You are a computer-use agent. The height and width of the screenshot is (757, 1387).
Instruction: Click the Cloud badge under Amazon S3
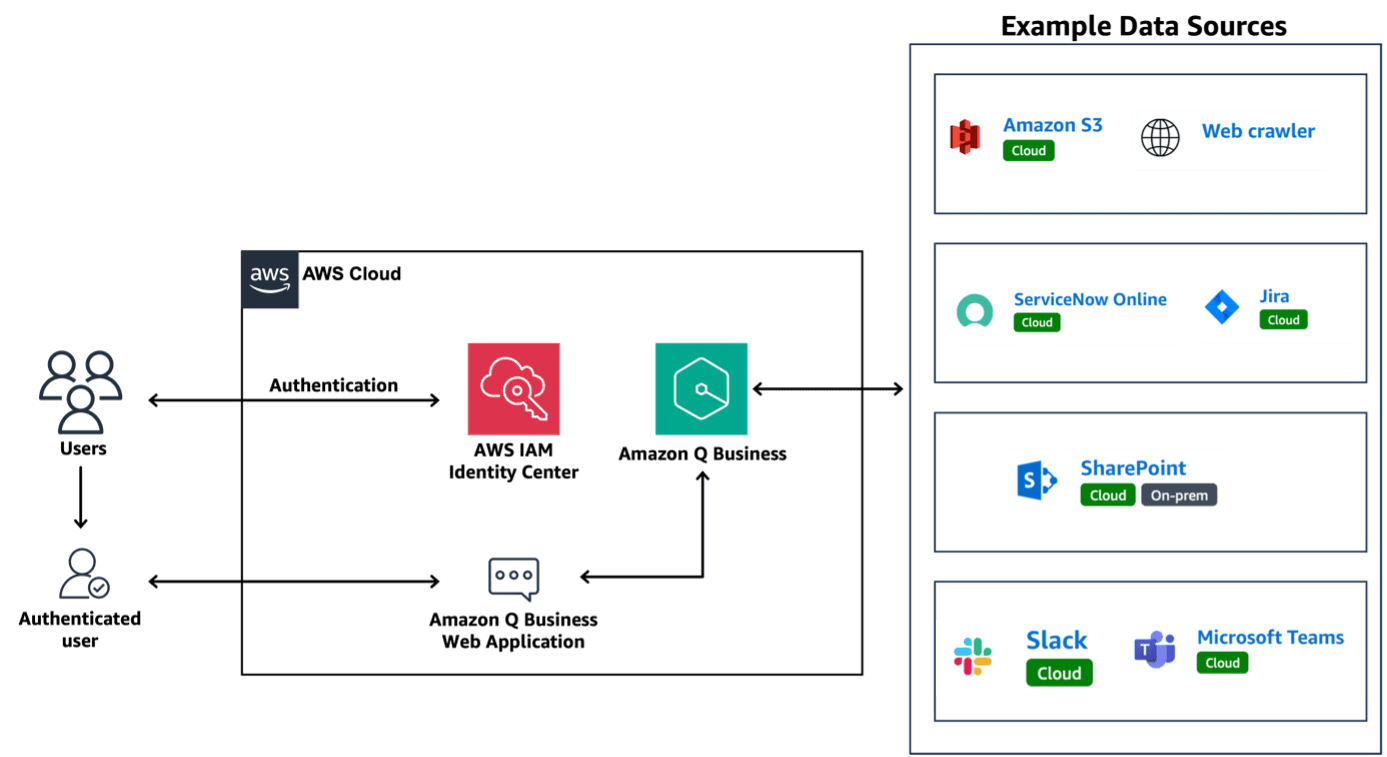(1028, 151)
